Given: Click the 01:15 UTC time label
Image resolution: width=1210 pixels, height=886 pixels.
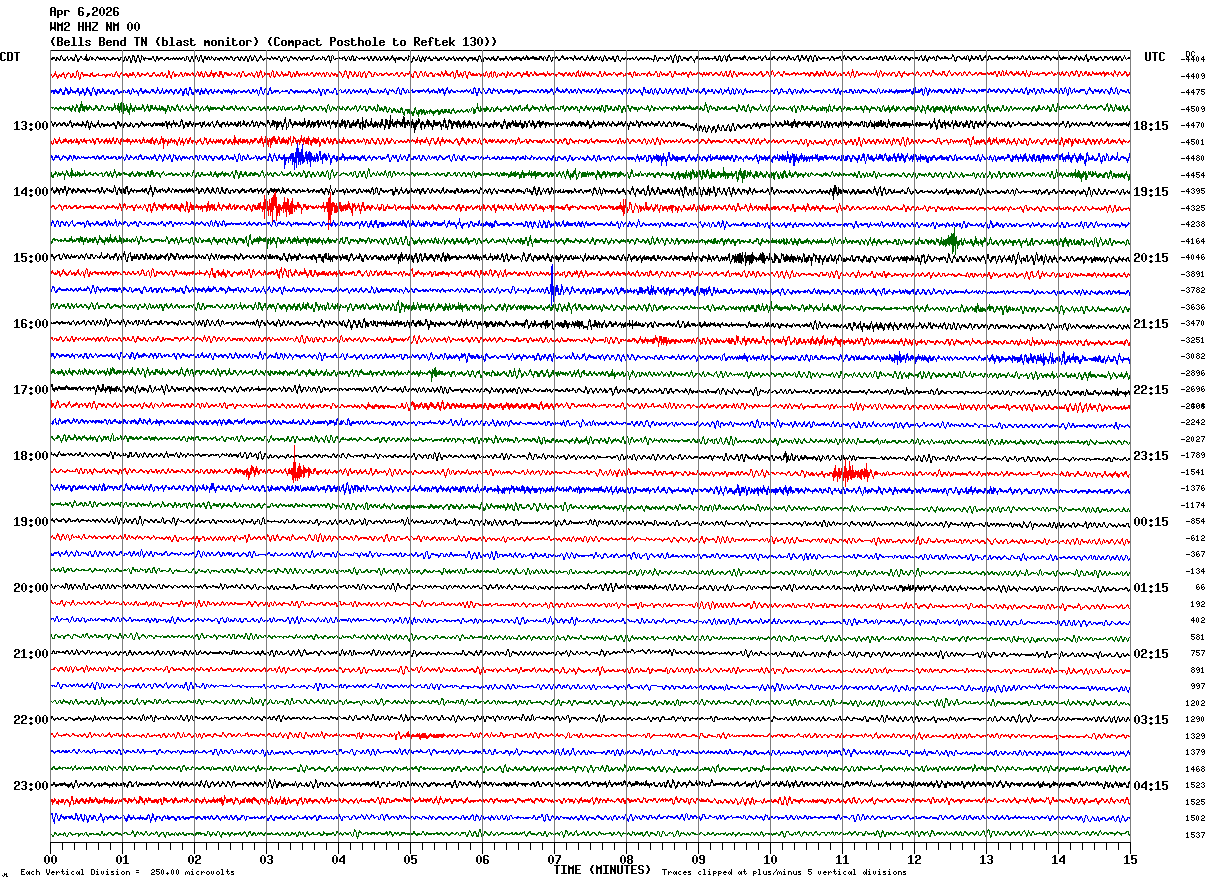Looking at the screenshot, I should (x=1150, y=588).
